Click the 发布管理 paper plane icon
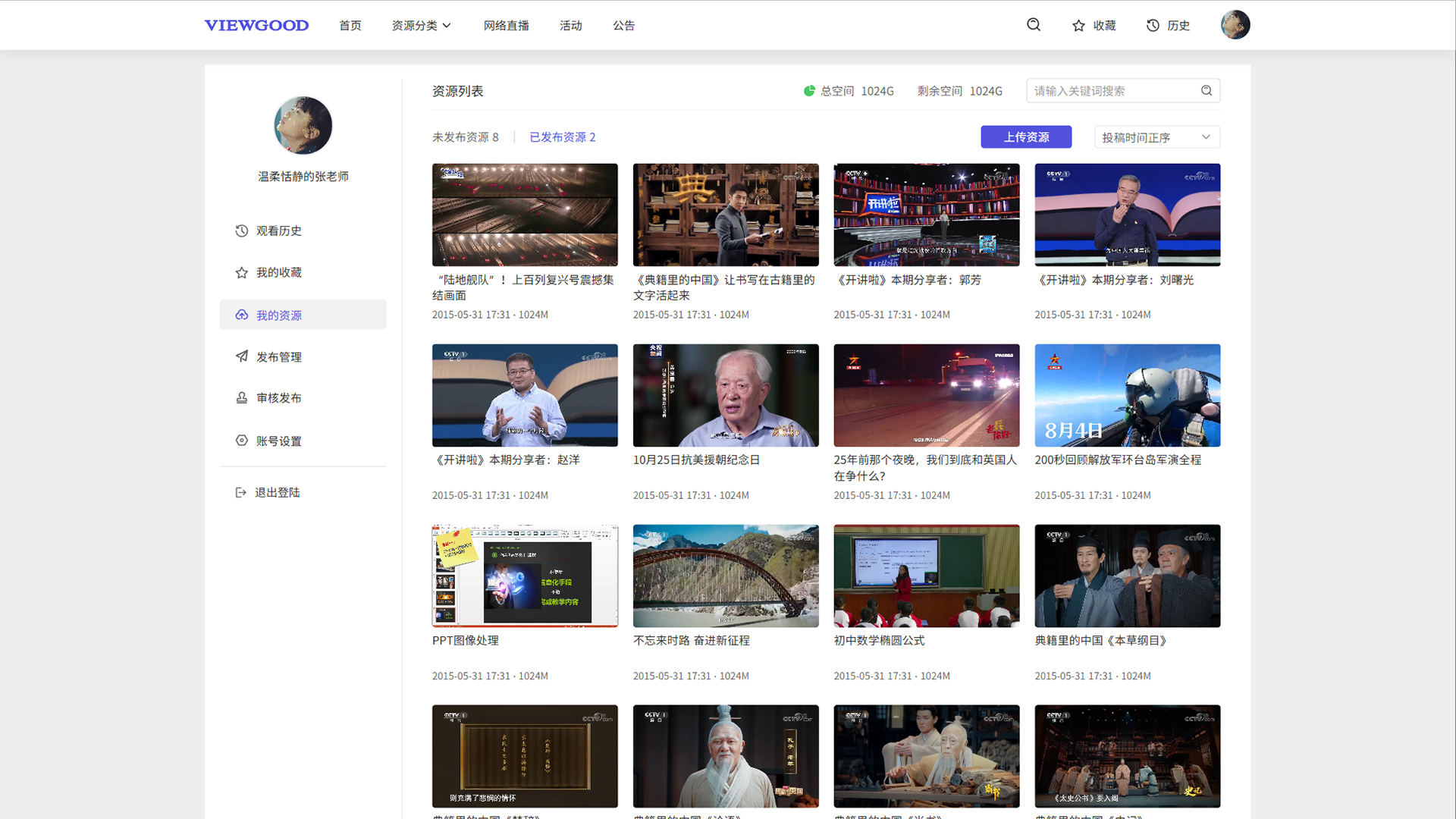The height and width of the screenshot is (819, 1456). (x=241, y=356)
